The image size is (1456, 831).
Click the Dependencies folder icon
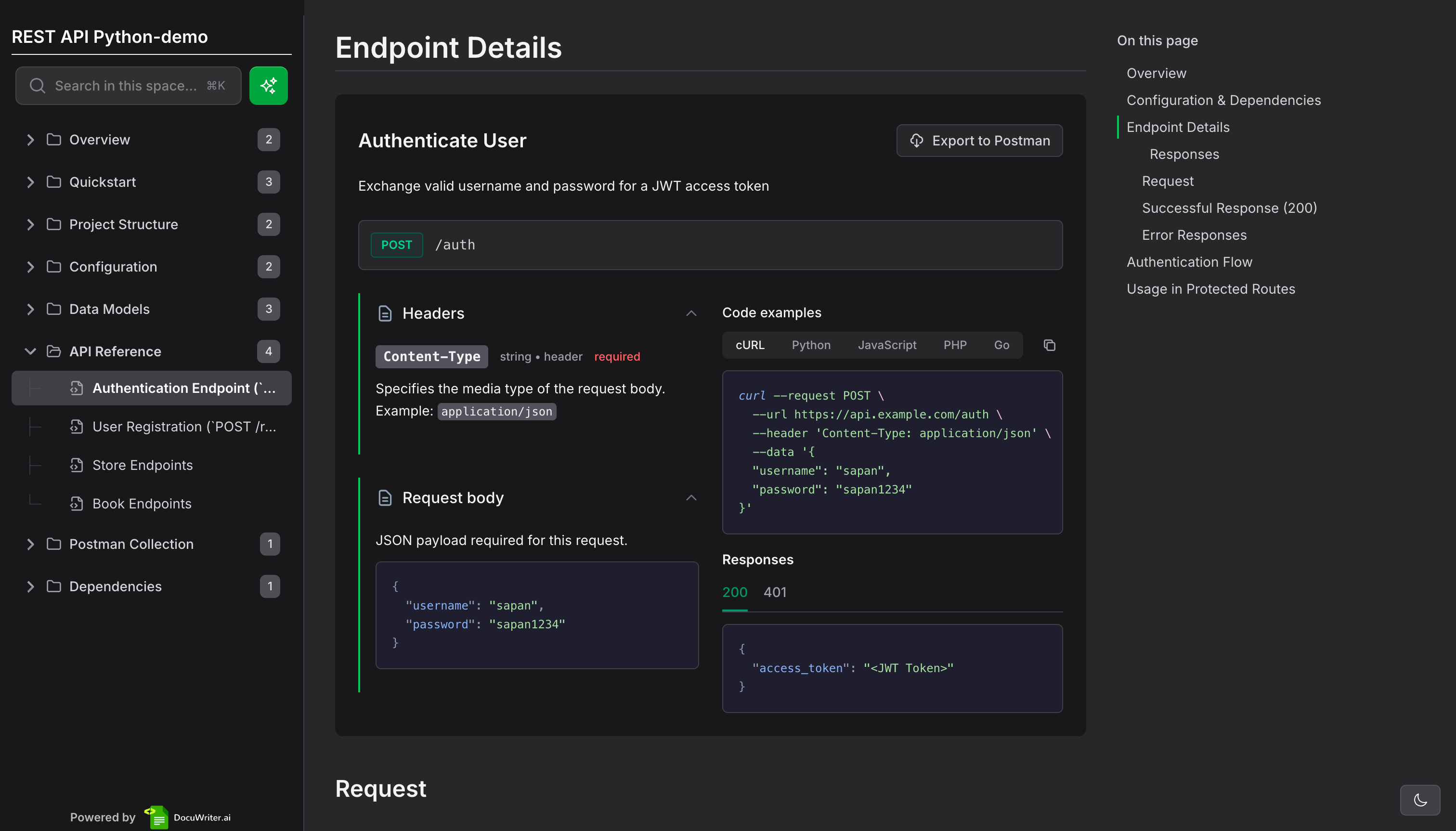53,586
